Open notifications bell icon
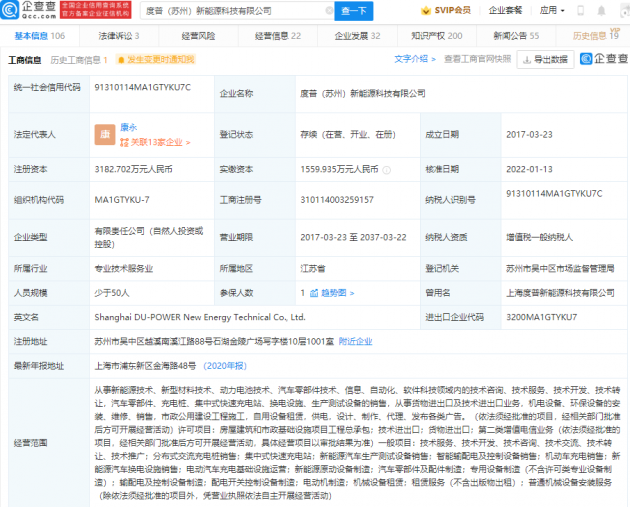 [x=601, y=10]
